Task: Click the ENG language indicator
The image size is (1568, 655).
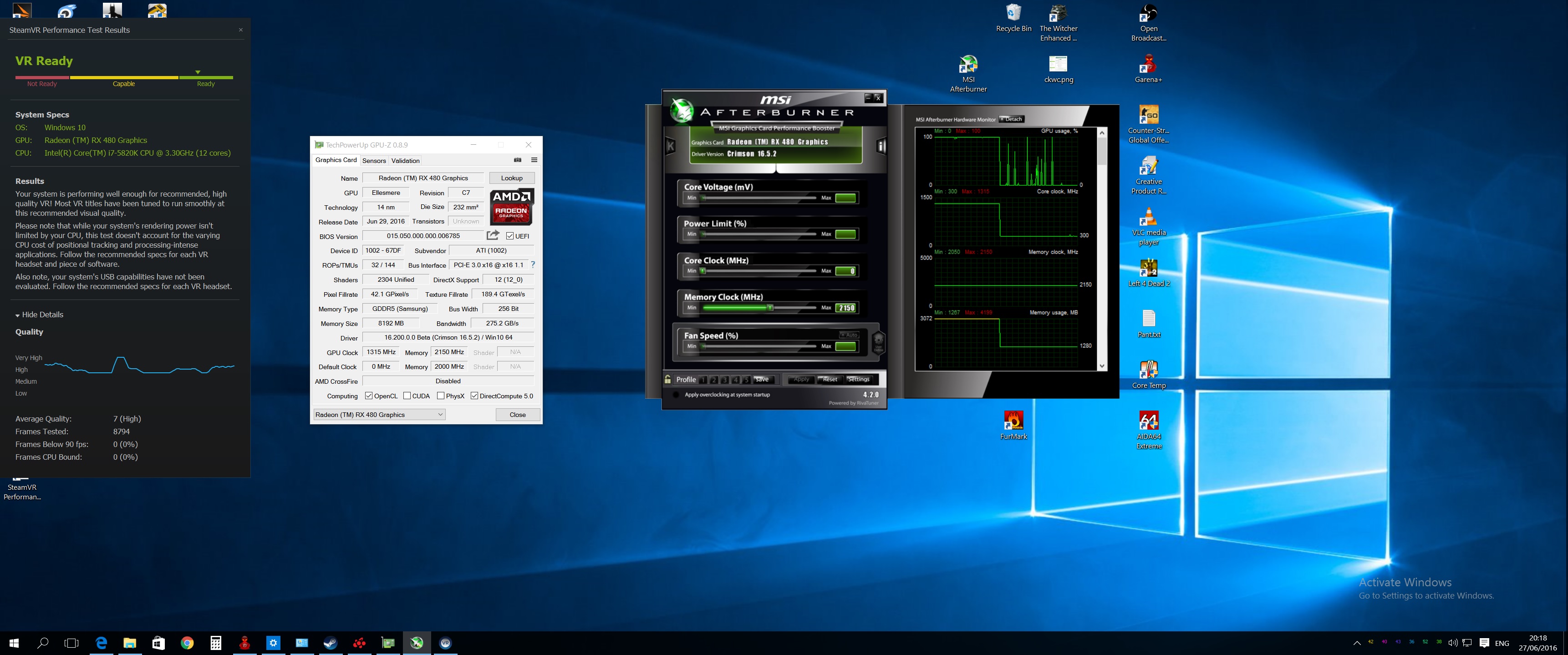Action: (x=1502, y=644)
